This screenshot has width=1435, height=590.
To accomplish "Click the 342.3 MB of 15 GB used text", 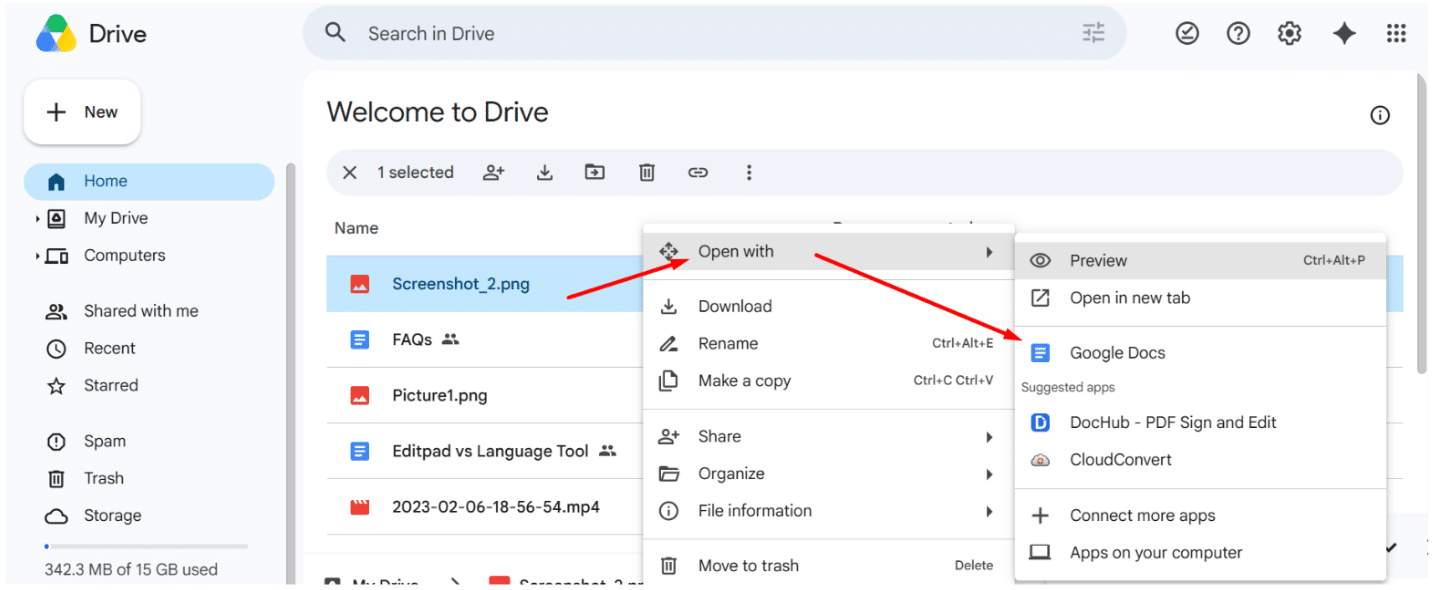I will point(131,569).
